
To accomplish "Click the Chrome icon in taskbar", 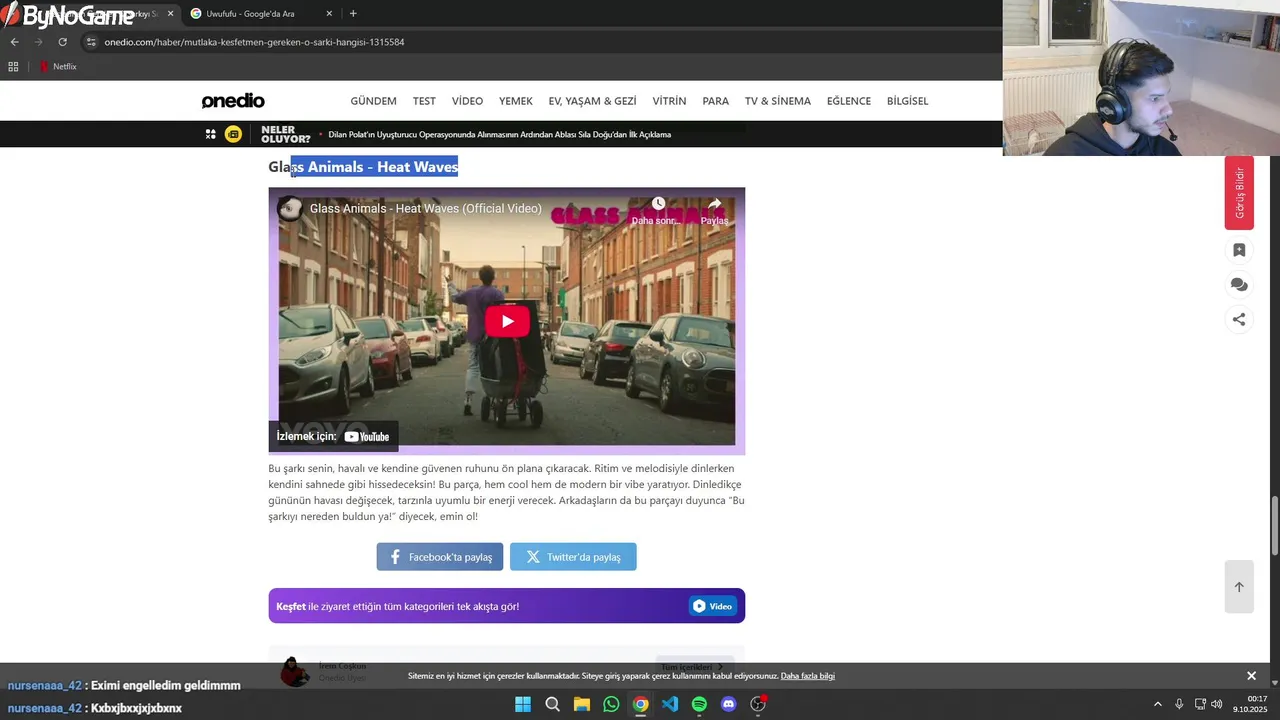I will tap(641, 704).
